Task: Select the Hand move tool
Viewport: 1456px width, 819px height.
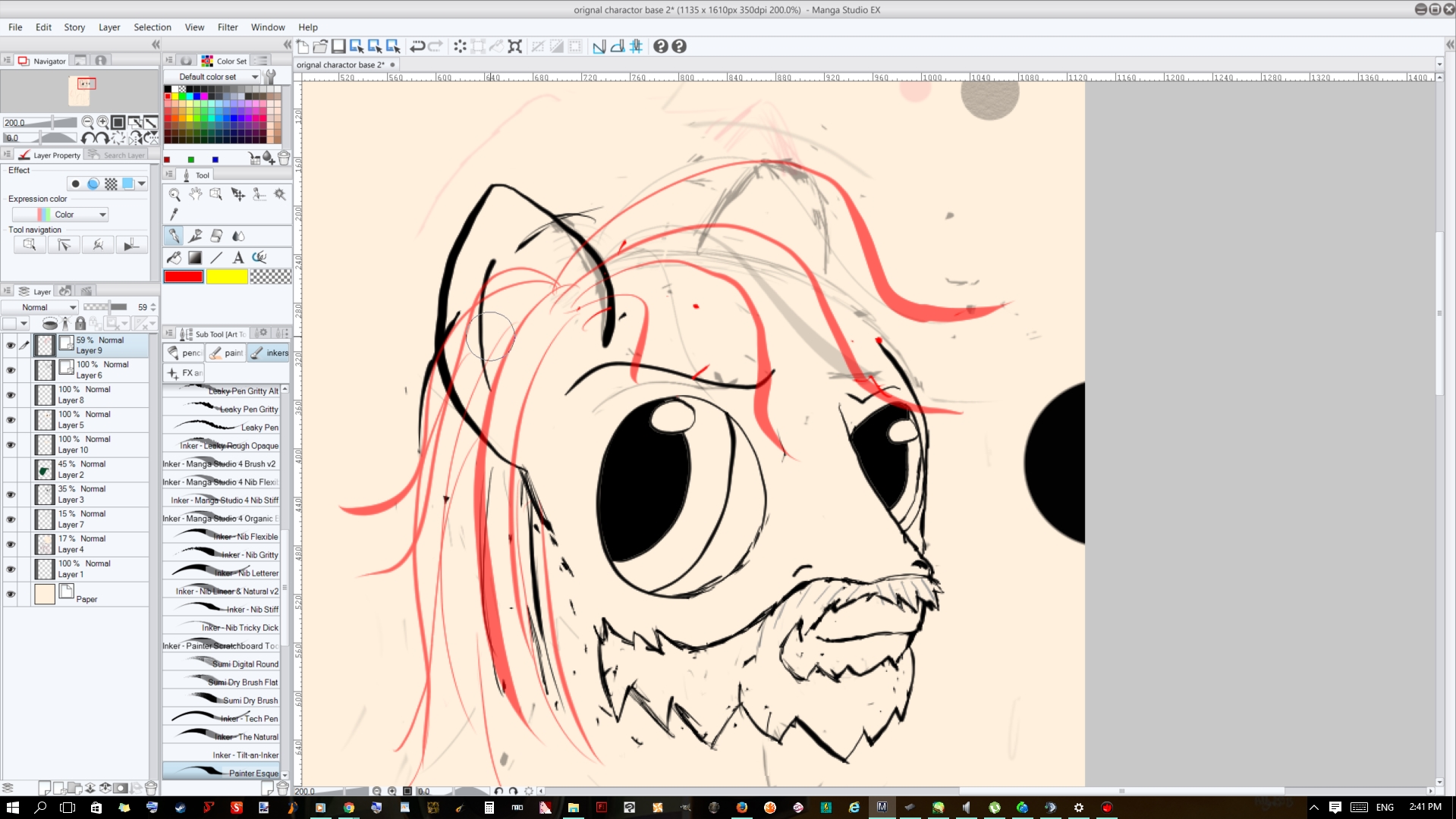Action: click(196, 194)
